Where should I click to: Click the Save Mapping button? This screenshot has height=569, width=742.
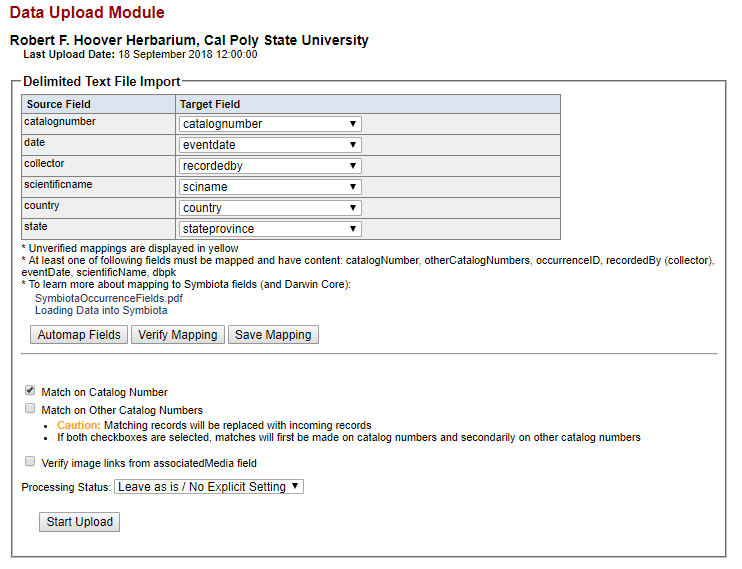273,335
